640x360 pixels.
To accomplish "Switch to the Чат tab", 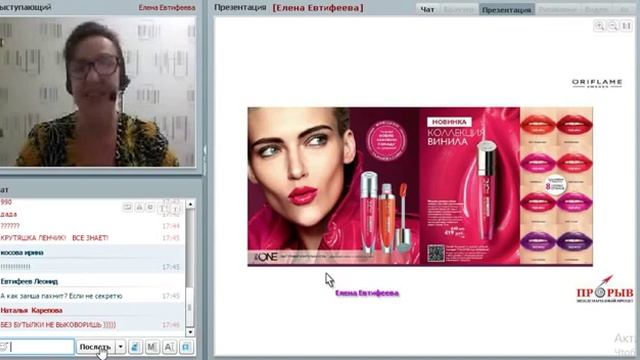I will tap(427, 9).
